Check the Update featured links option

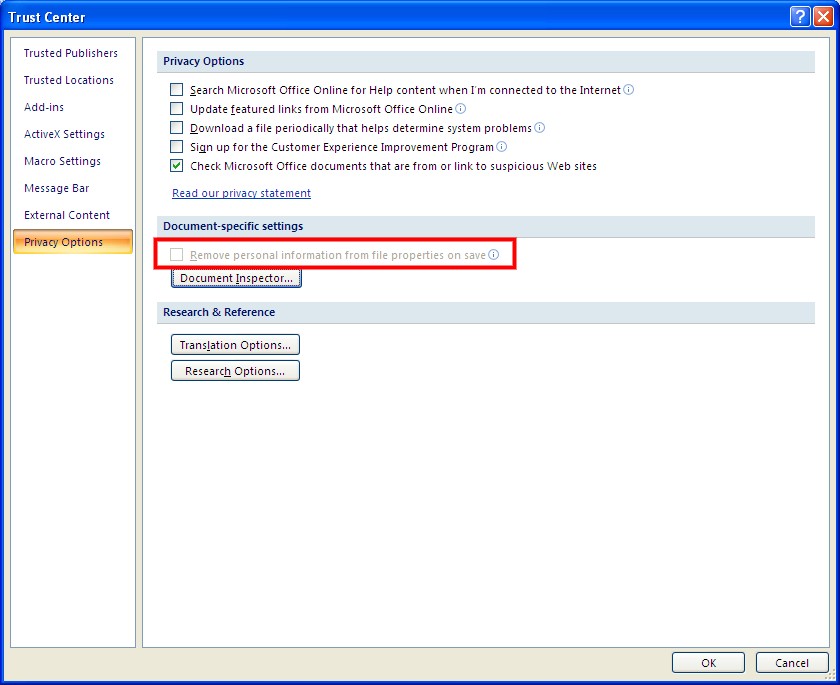(175, 109)
